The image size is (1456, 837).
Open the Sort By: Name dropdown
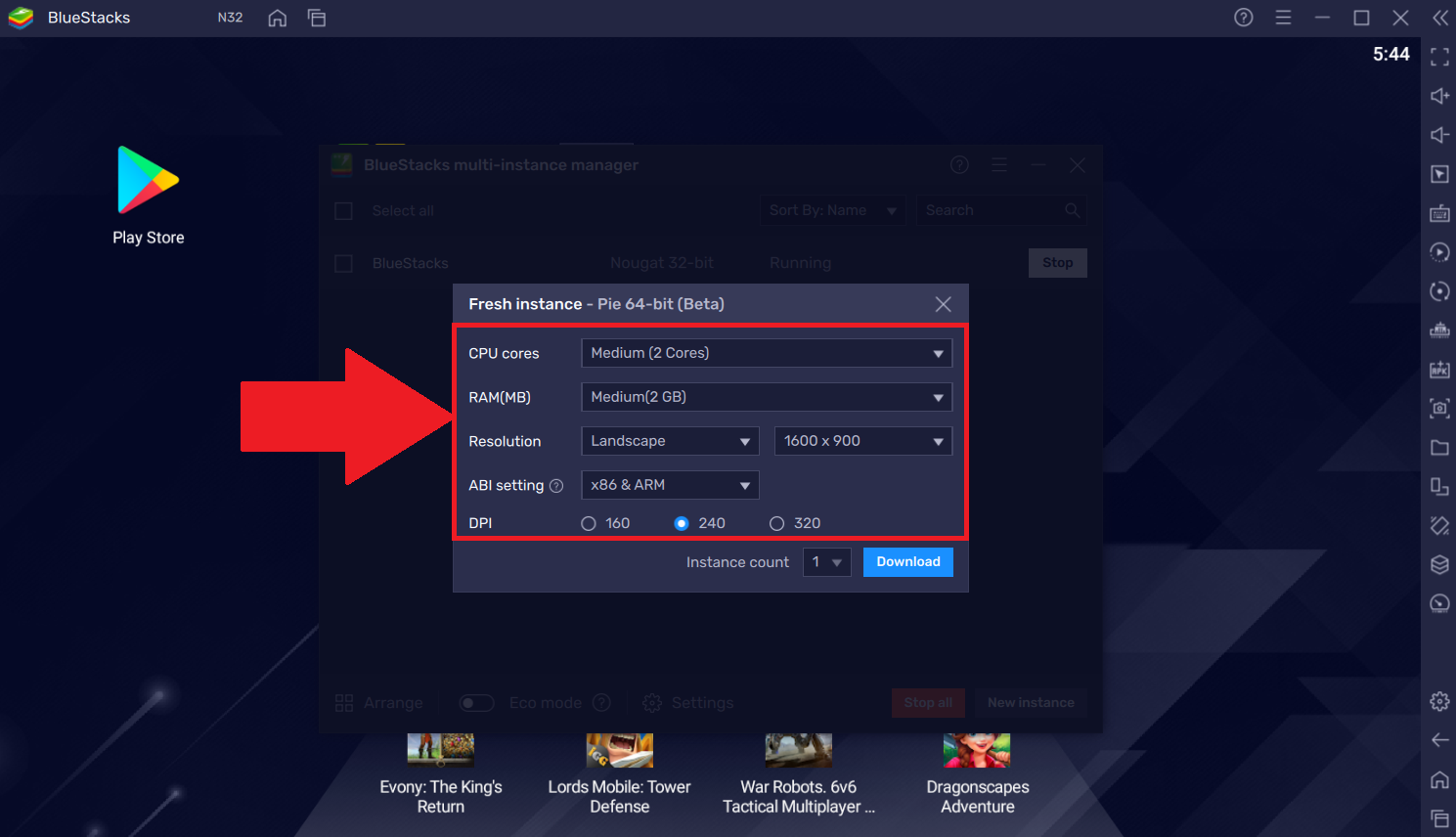832,210
